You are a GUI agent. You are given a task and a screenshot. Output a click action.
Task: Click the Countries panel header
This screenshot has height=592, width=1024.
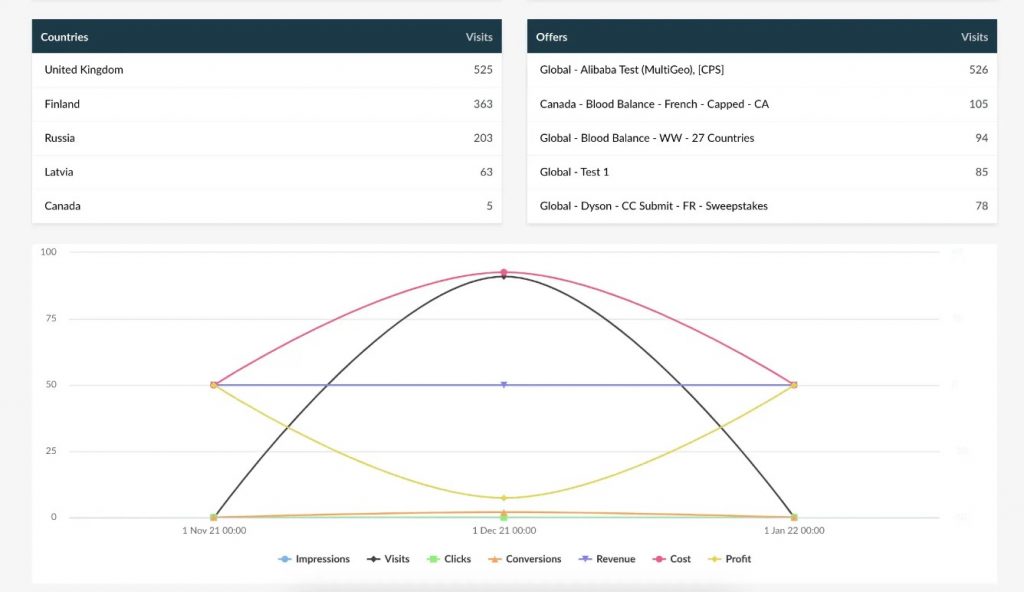click(64, 36)
